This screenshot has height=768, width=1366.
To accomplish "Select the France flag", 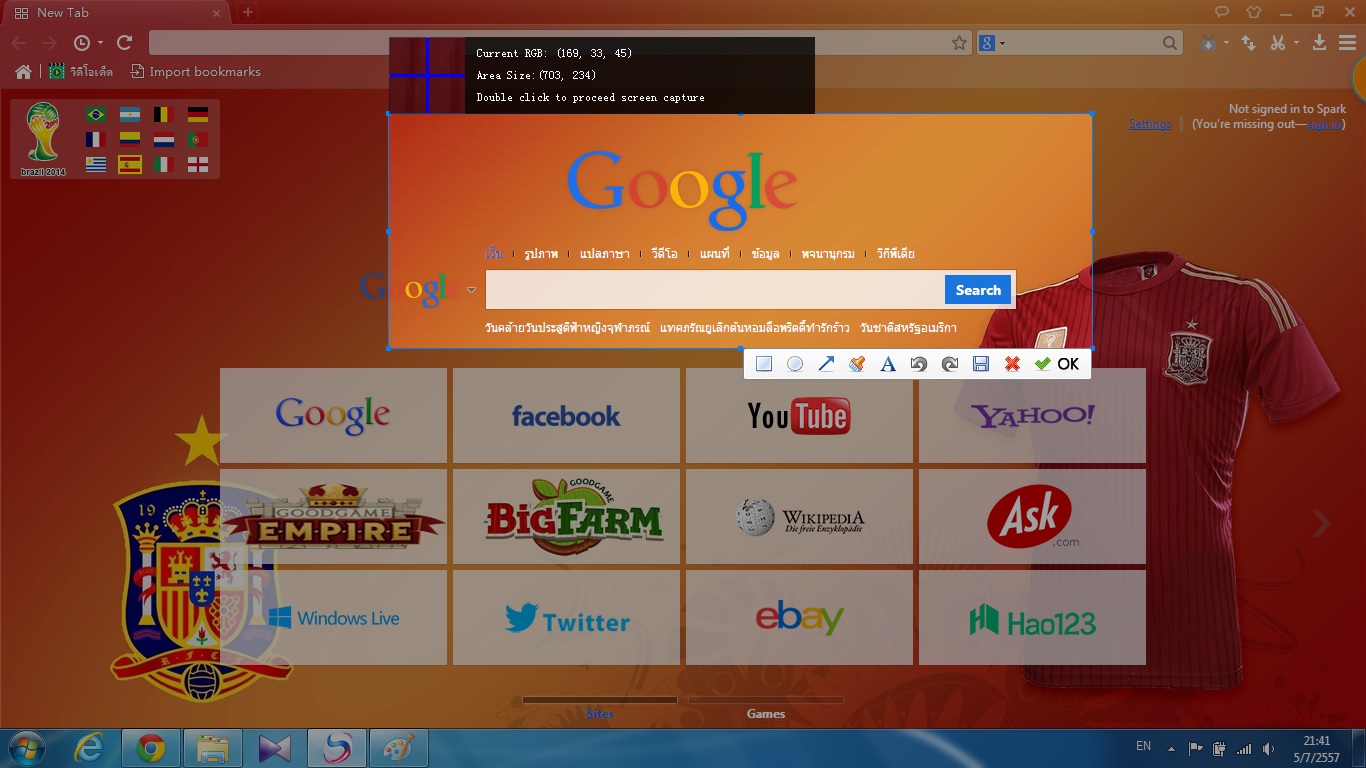I will 96,140.
